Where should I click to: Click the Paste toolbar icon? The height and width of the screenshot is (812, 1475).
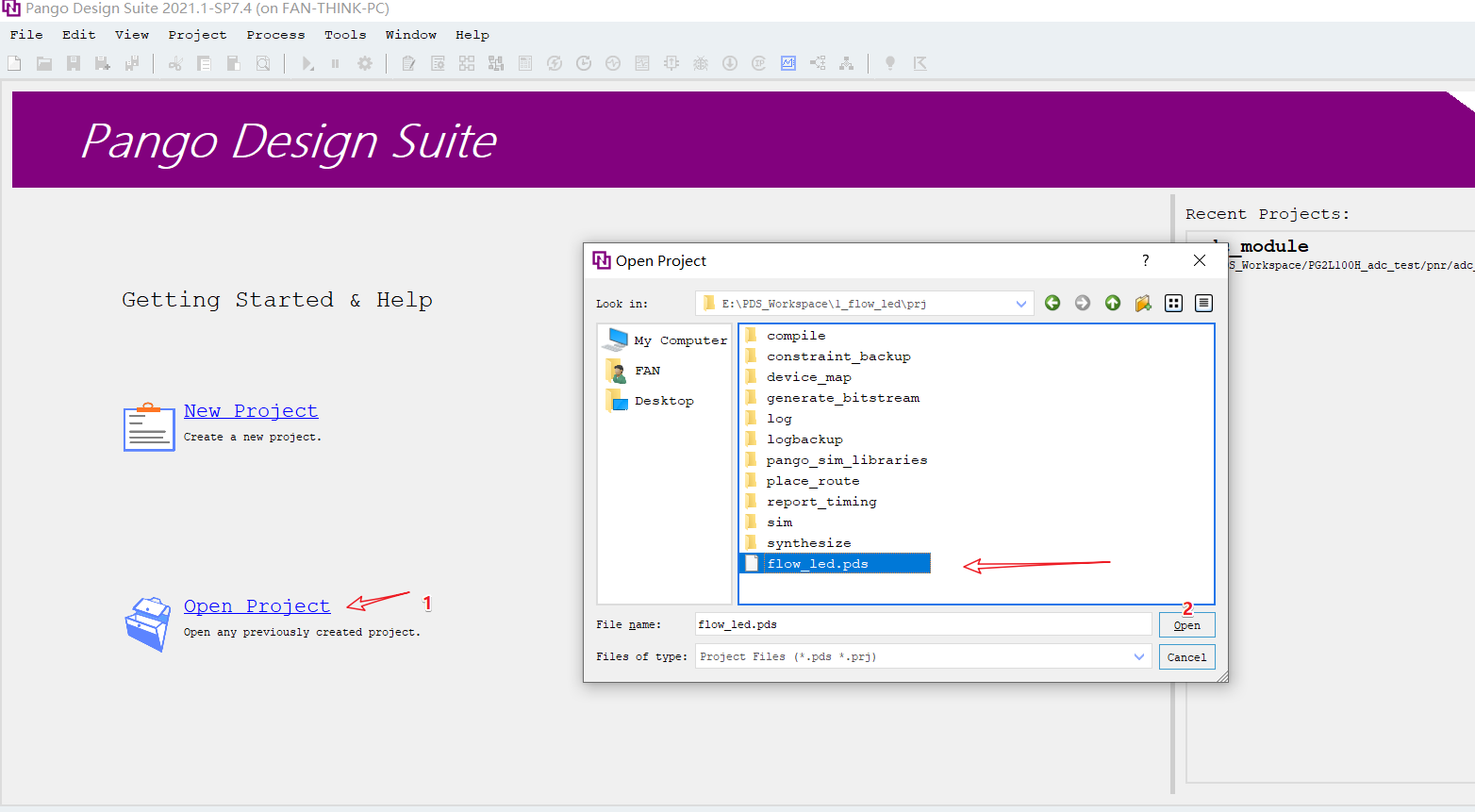click(233, 63)
